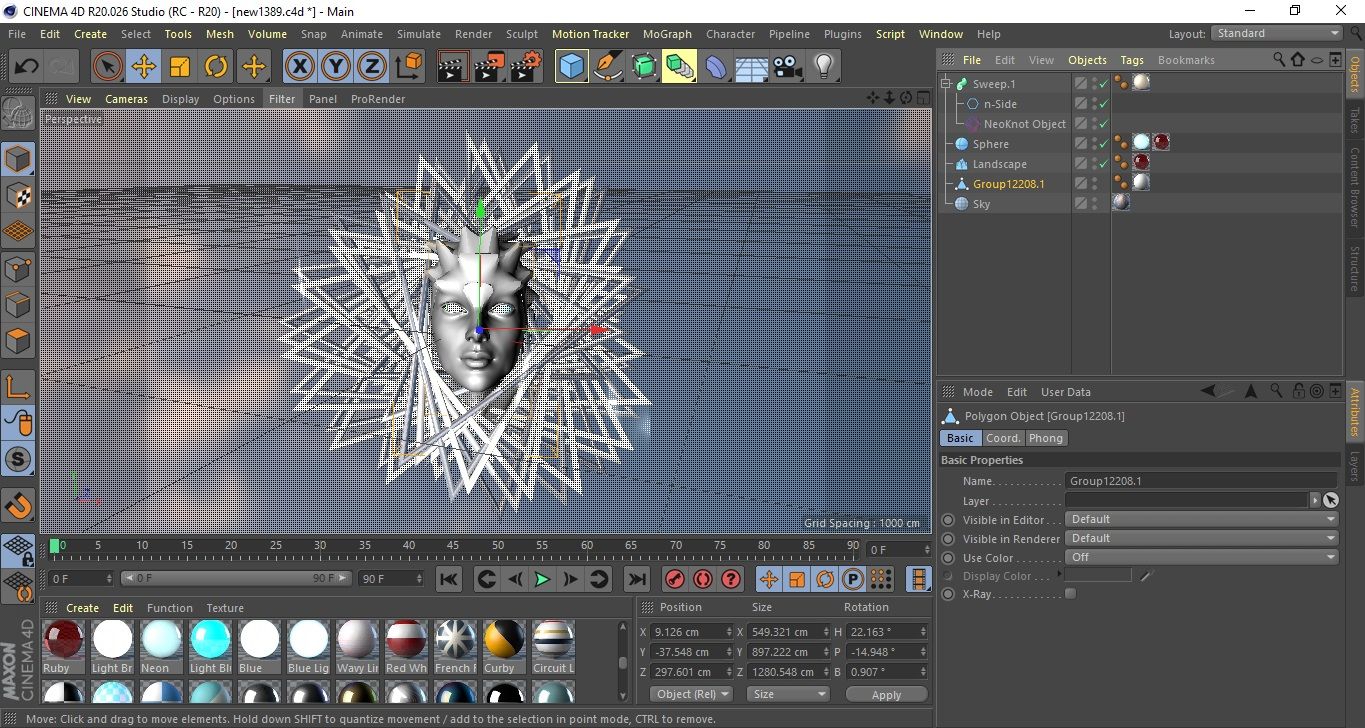Activate the Scale tool
The width and height of the screenshot is (1365, 728).
(180, 67)
